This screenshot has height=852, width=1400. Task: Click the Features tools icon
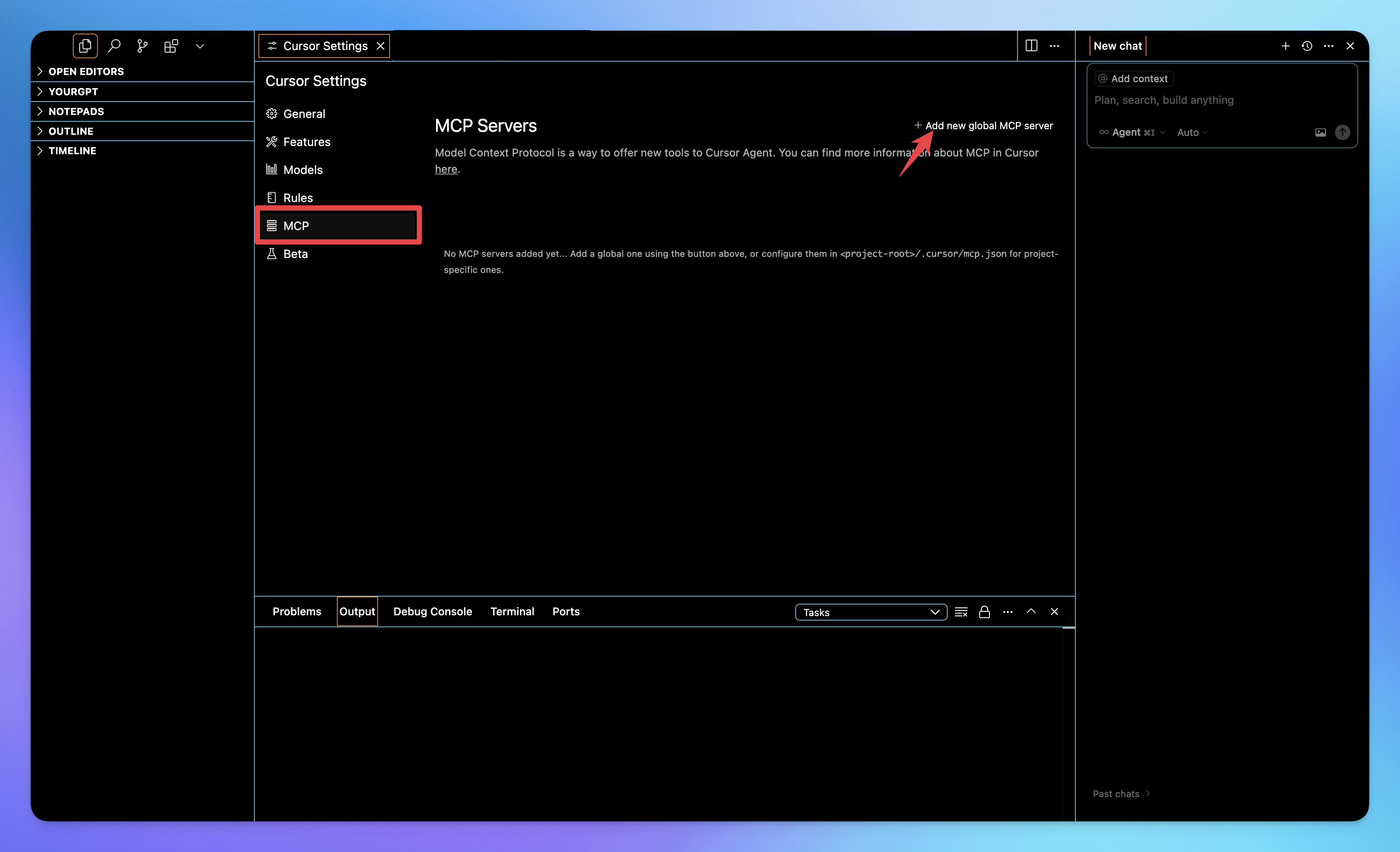[272, 142]
